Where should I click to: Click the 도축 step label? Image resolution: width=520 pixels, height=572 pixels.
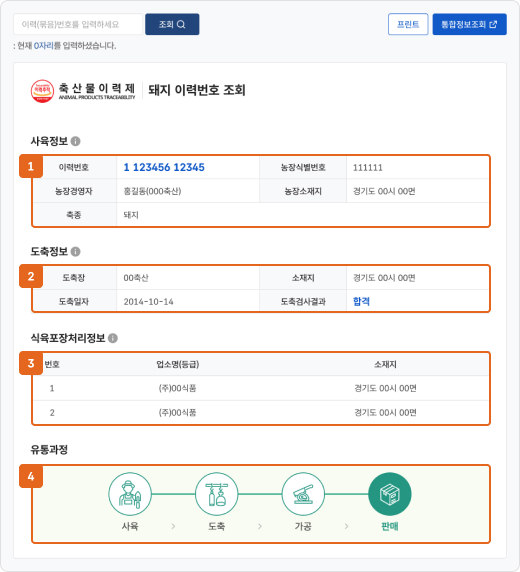pyautogui.click(x=216, y=526)
